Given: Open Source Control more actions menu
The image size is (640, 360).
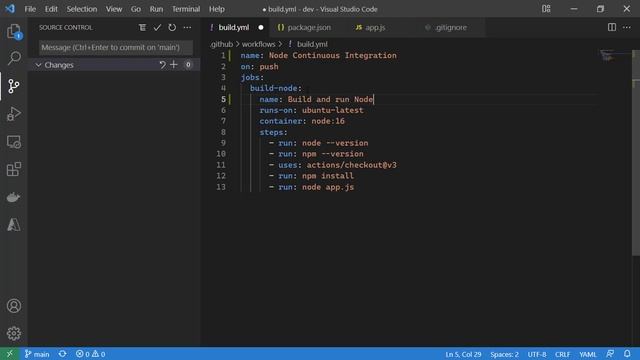Looking at the screenshot, I should [x=187, y=27].
